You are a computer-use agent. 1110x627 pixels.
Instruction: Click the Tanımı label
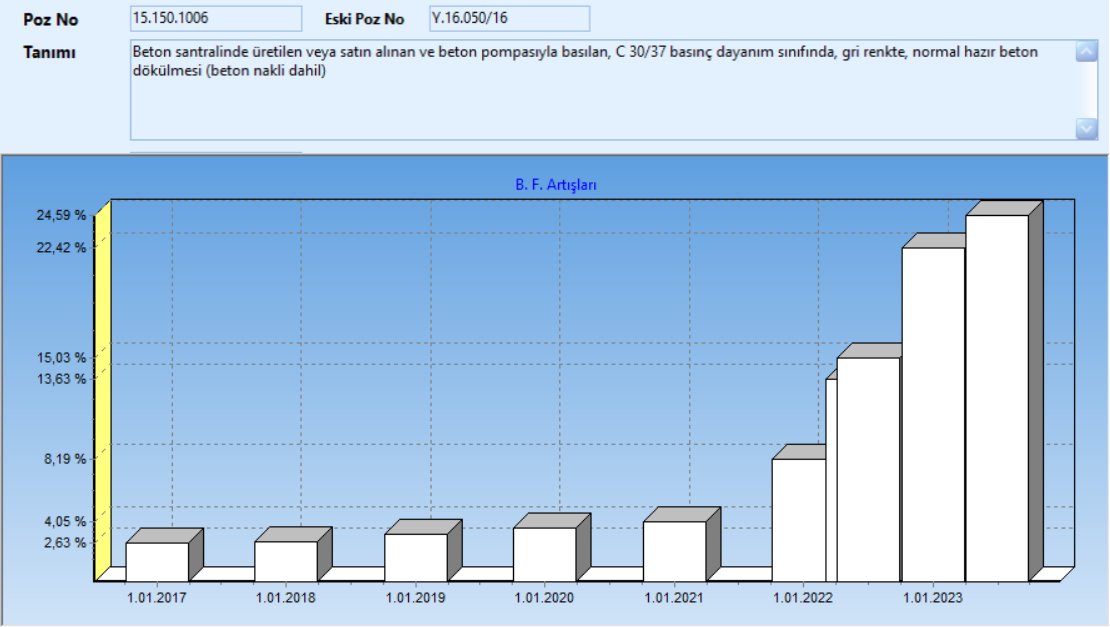(x=49, y=52)
